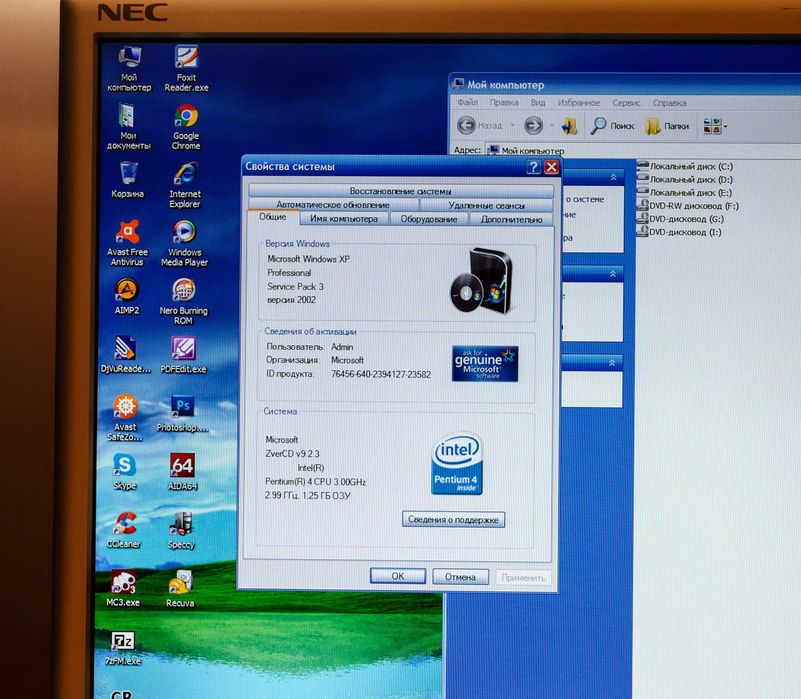Switch to Автоматическое обновление tab

coord(333,204)
